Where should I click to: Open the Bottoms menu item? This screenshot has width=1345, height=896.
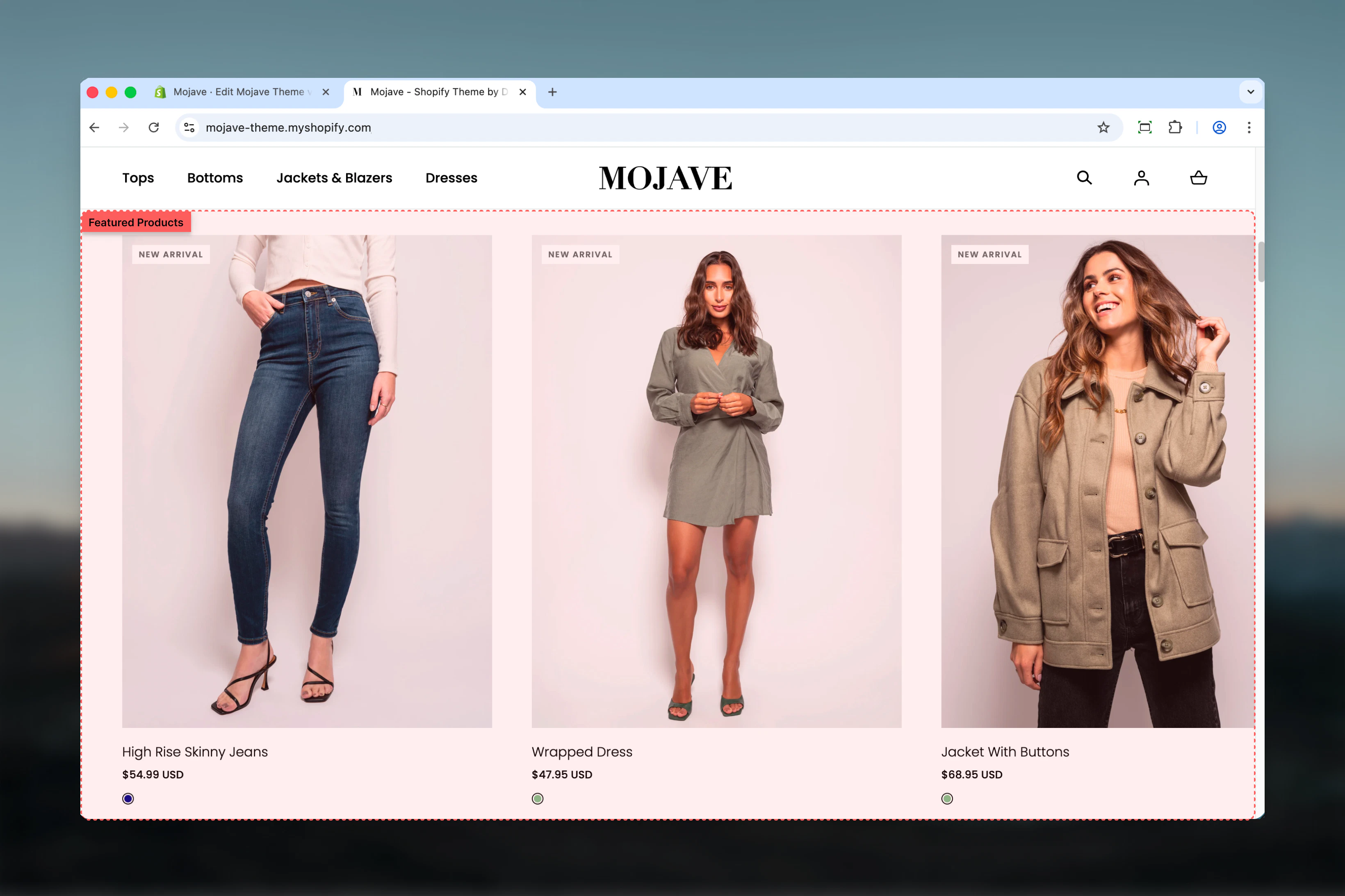(x=215, y=178)
